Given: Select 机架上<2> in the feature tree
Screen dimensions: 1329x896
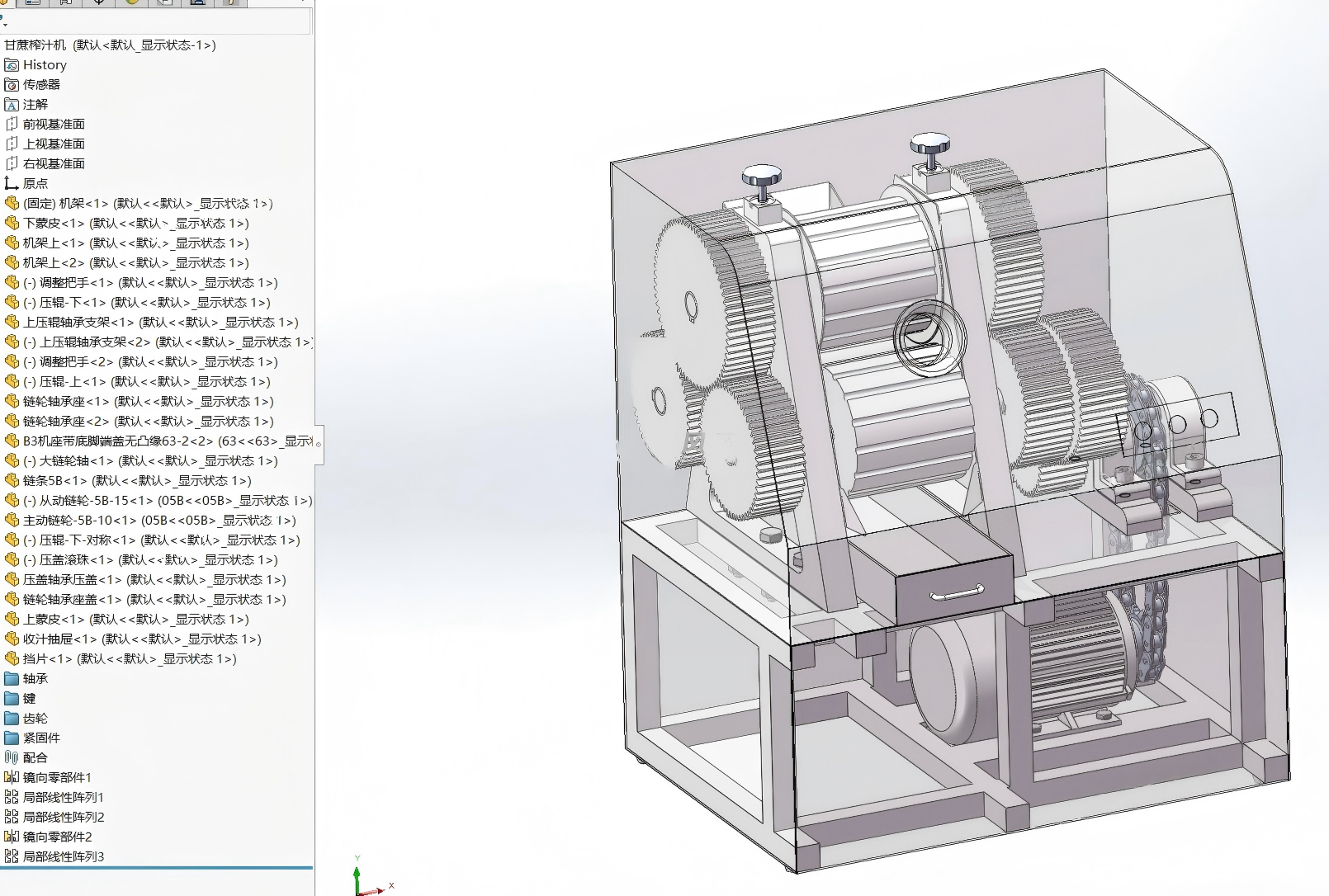Looking at the screenshot, I should click(136, 262).
